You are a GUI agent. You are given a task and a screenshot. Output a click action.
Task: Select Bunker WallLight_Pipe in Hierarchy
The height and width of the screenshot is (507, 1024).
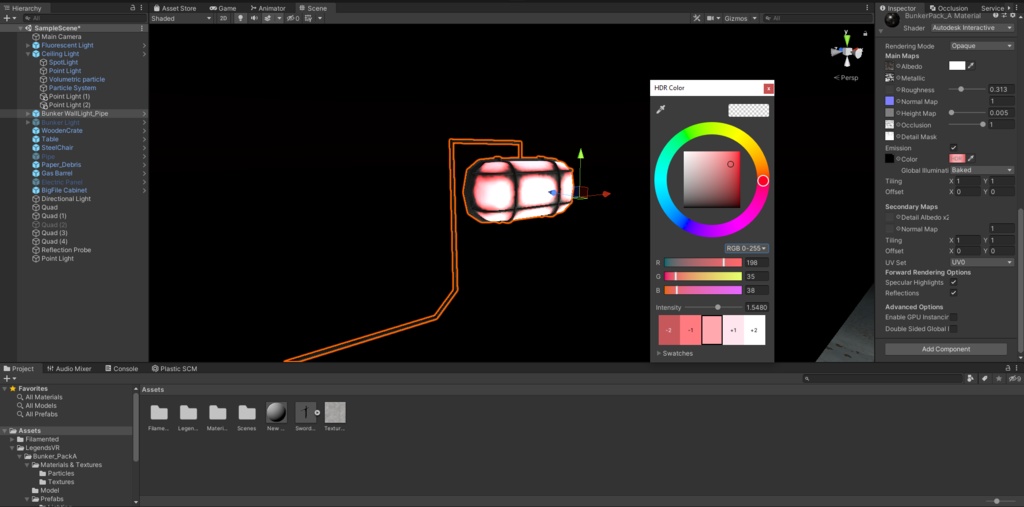[x=74, y=114]
